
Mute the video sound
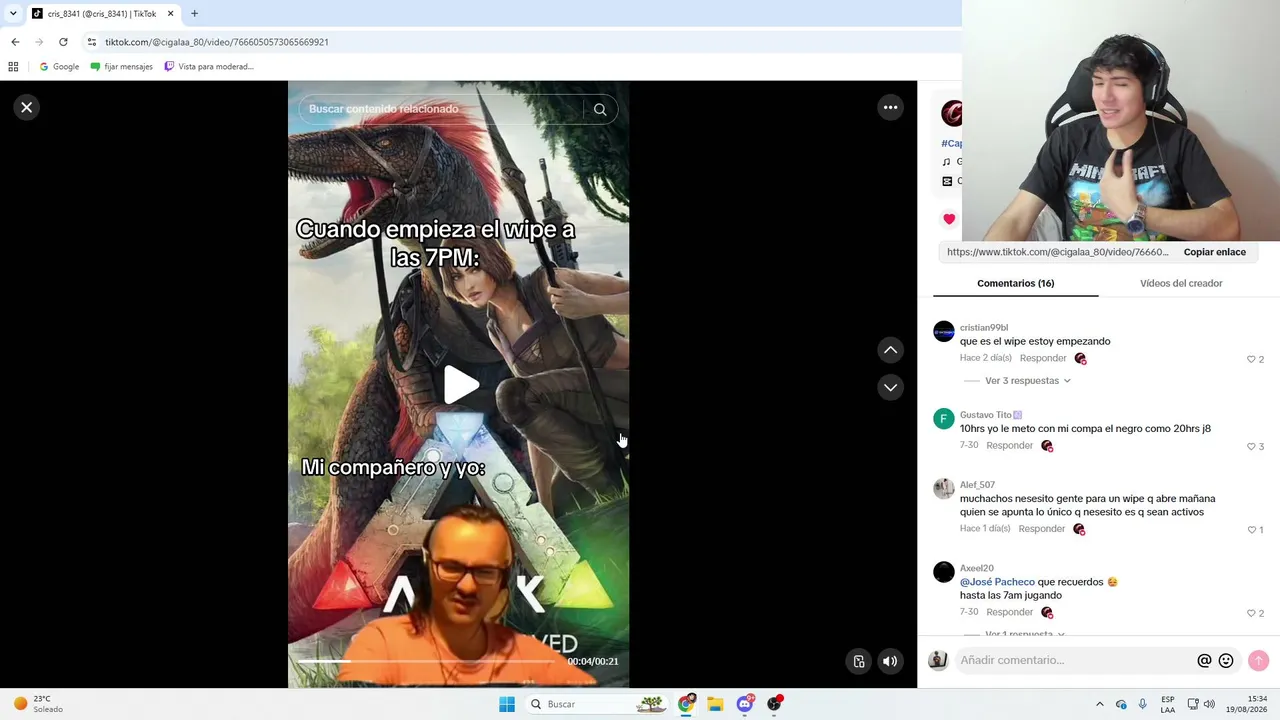click(890, 661)
